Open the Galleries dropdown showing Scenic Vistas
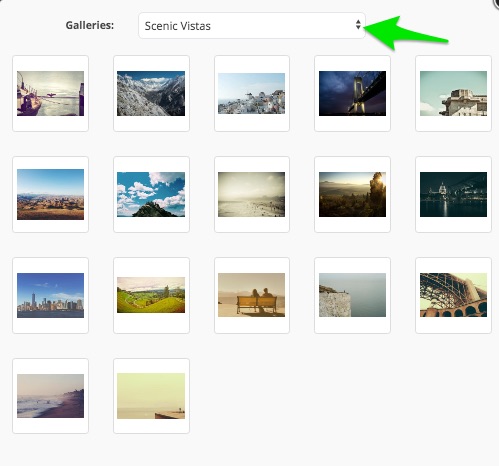This screenshot has height=466, width=499. [252, 26]
